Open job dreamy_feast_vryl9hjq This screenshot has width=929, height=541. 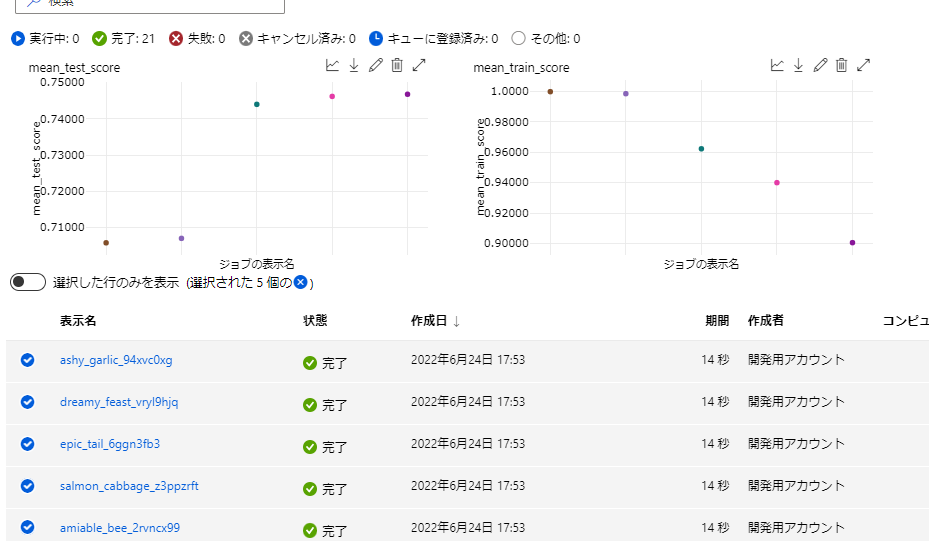point(119,402)
